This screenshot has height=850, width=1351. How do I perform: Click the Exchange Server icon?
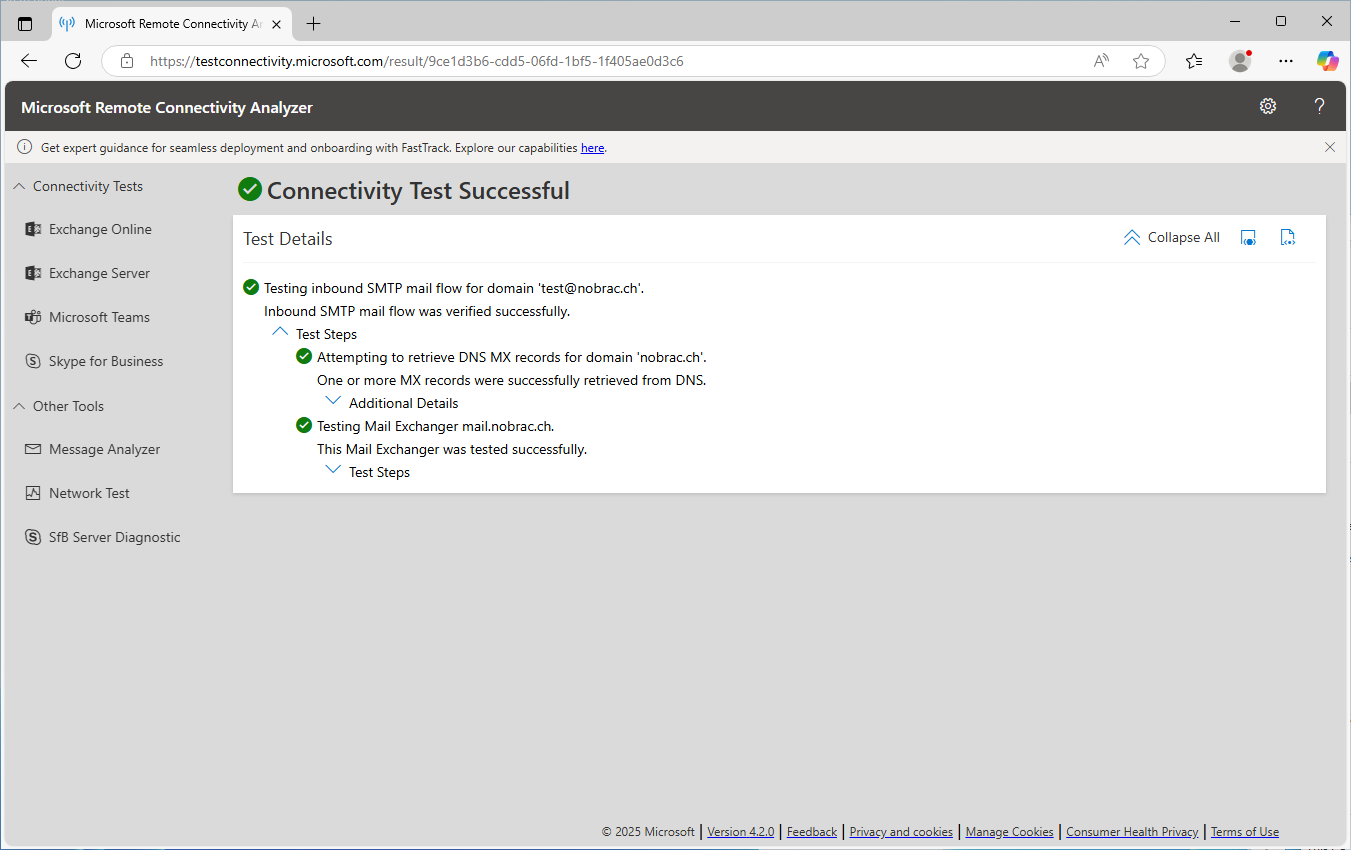(x=33, y=273)
